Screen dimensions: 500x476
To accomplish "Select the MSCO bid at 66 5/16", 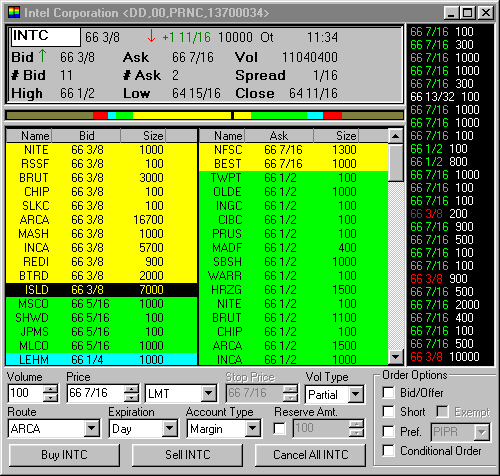I will pos(102,304).
